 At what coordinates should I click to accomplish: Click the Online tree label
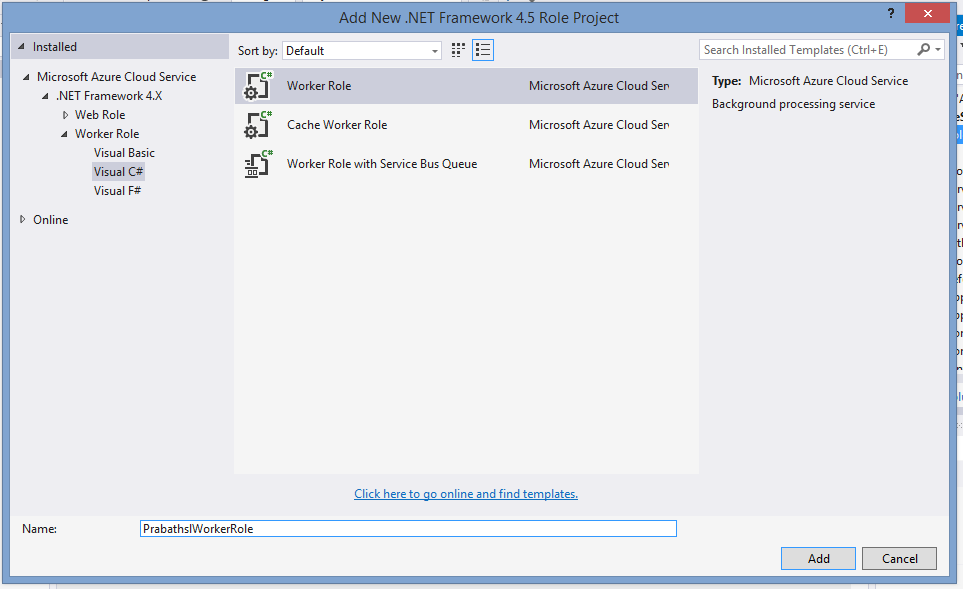click(50, 220)
